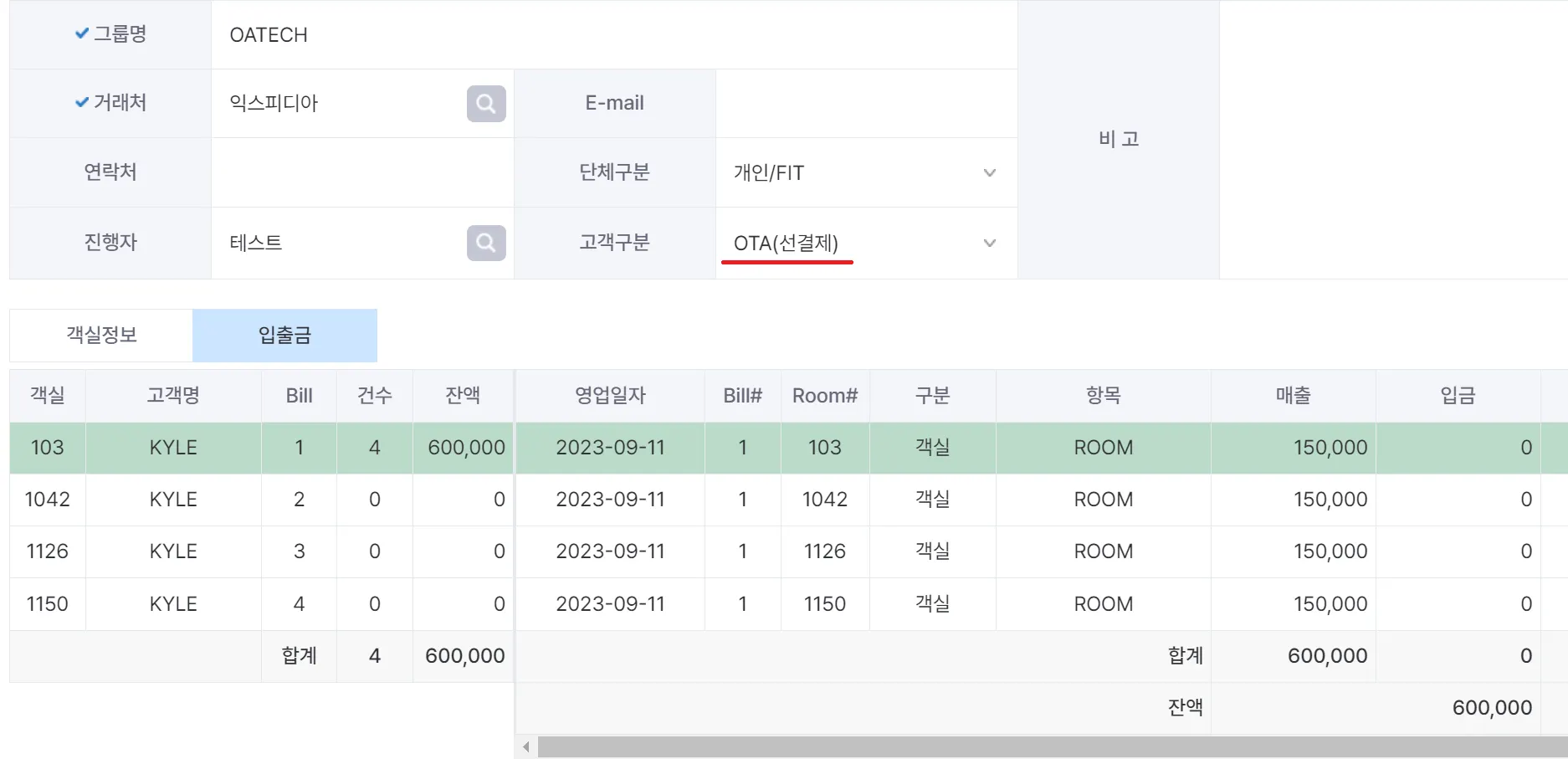Sort by 영업일자 column header
The image size is (1568, 759).
[610, 396]
